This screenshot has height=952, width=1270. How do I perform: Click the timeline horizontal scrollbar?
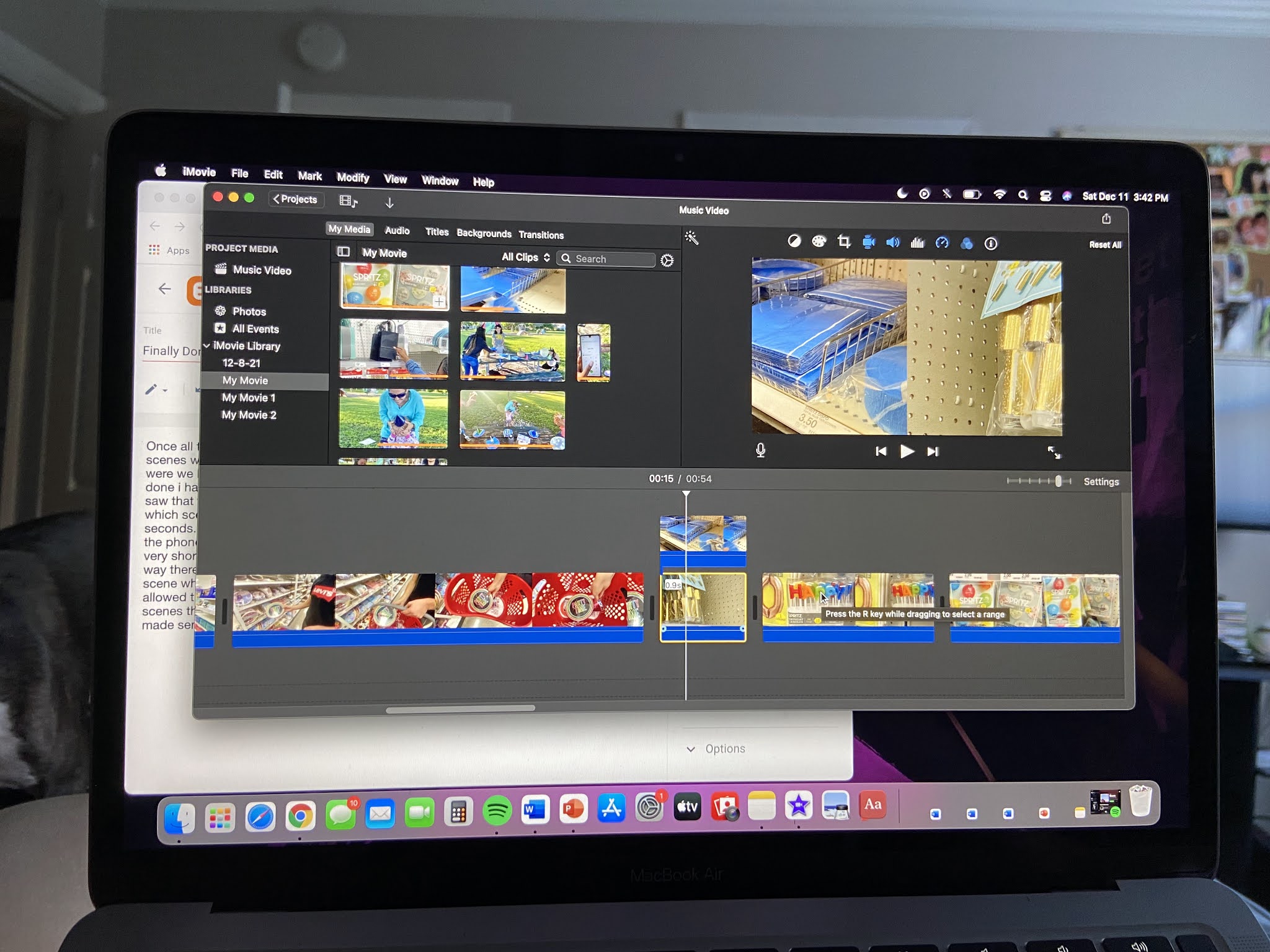460,708
